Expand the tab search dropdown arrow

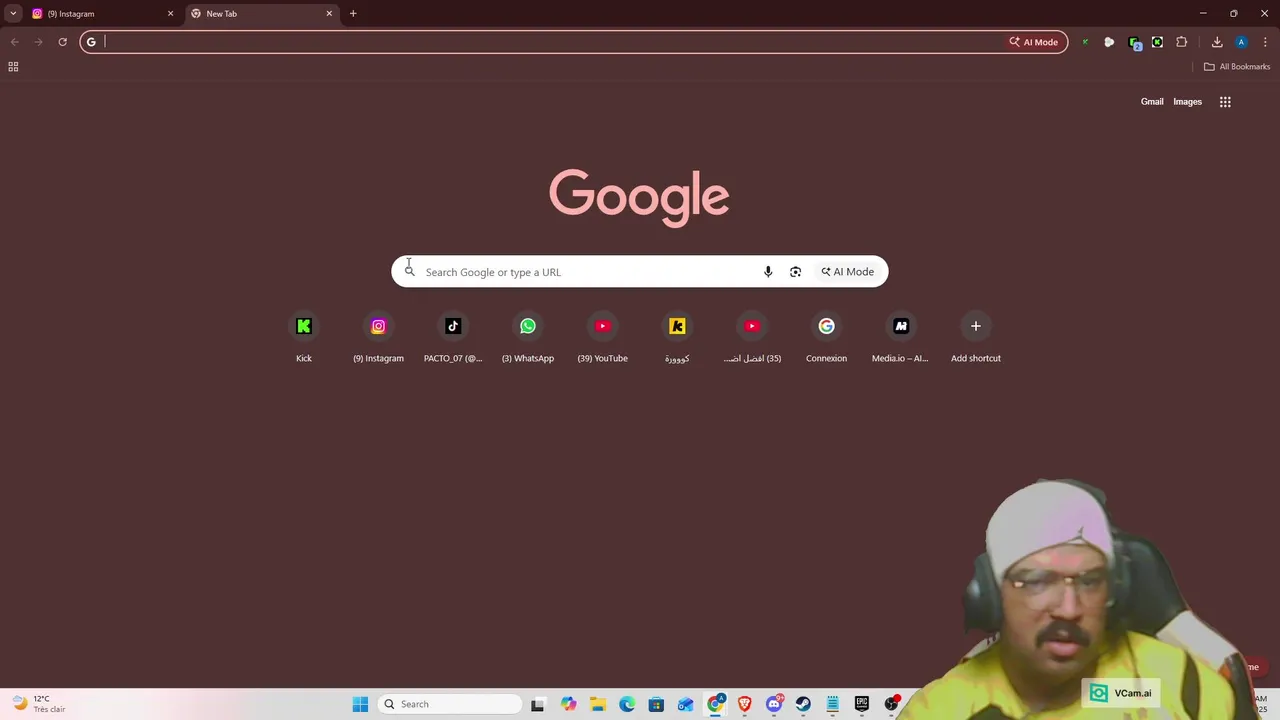tap(13, 14)
